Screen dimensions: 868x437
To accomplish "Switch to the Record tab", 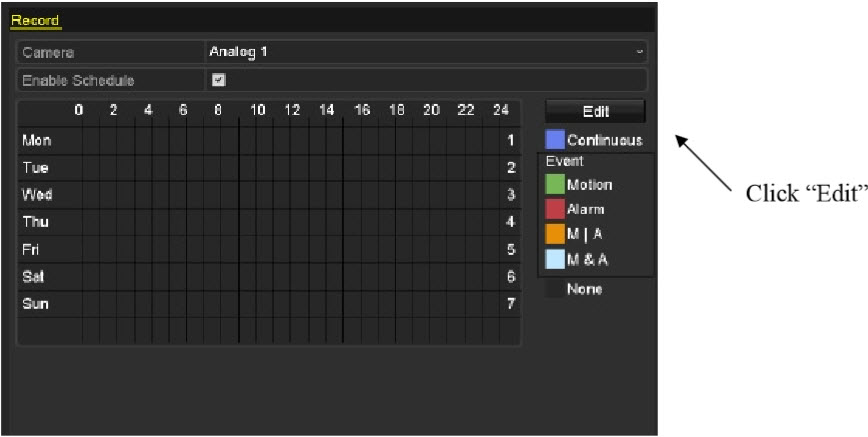I will click(x=35, y=20).
